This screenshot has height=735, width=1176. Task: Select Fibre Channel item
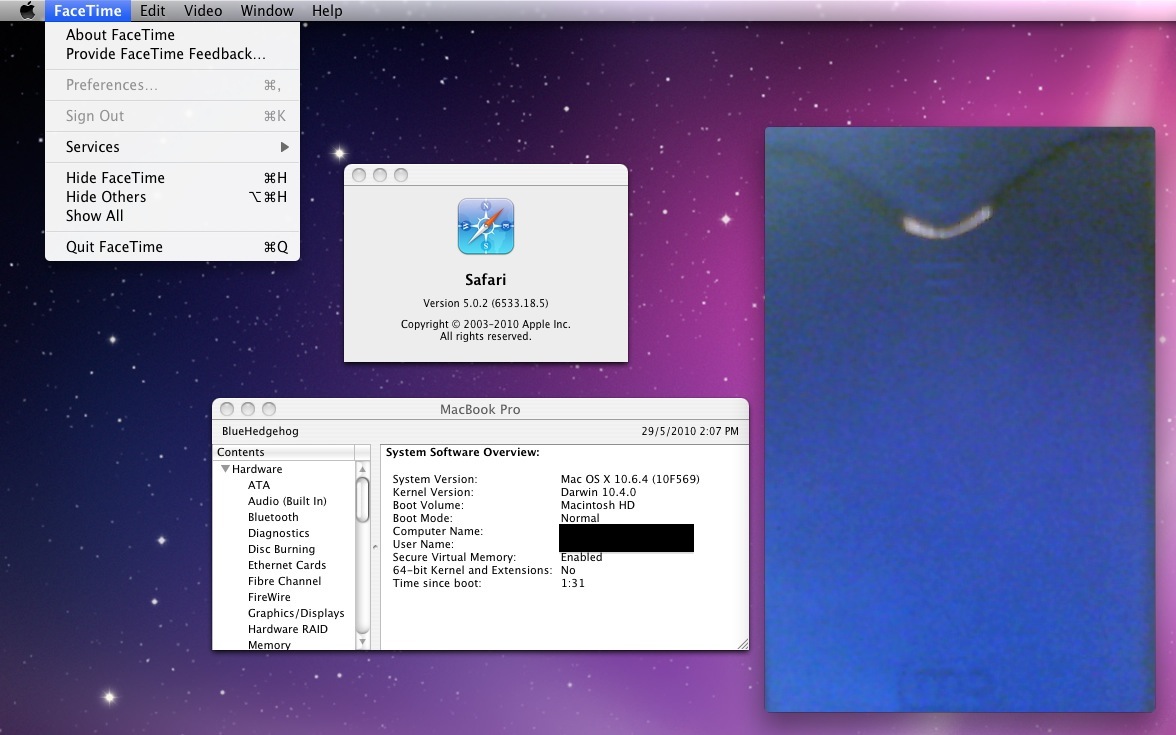tap(284, 581)
